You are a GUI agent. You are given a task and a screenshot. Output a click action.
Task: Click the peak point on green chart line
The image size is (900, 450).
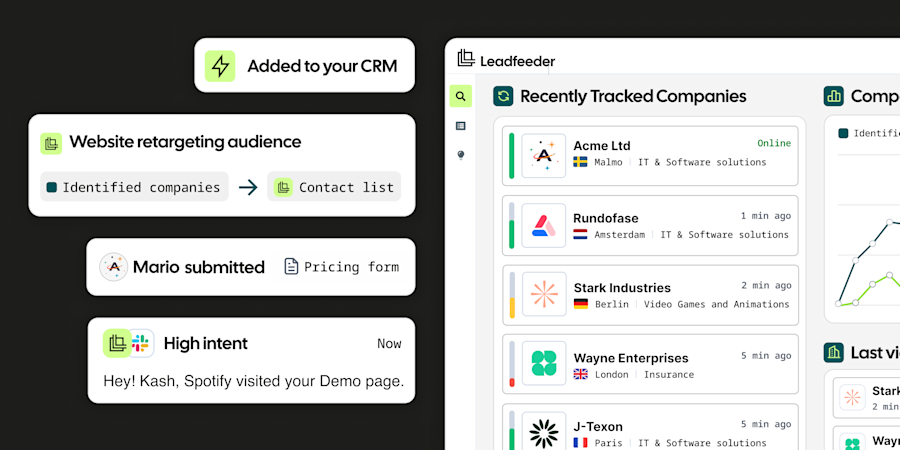(889, 276)
